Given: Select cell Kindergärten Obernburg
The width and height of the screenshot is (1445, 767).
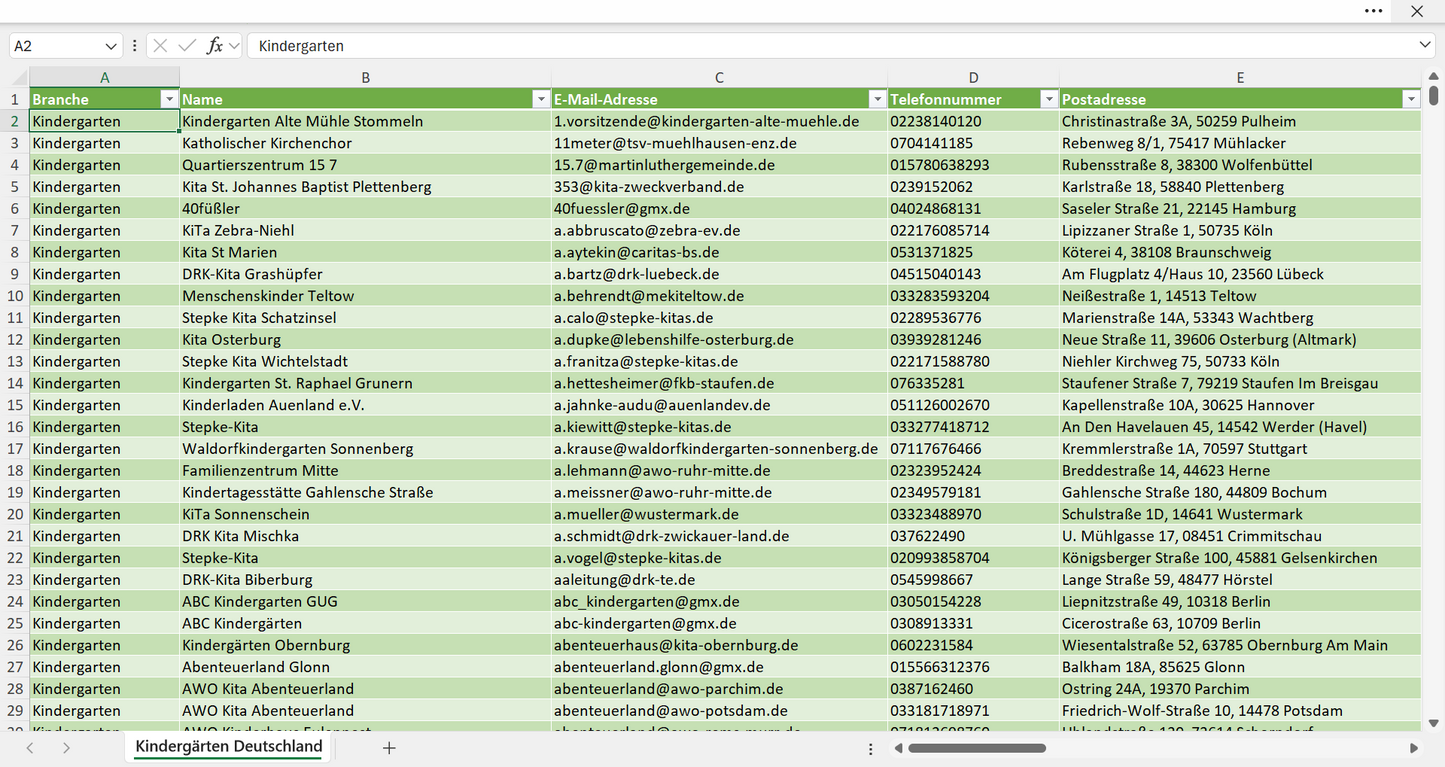Looking at the screenshot, I should point(366,645).
